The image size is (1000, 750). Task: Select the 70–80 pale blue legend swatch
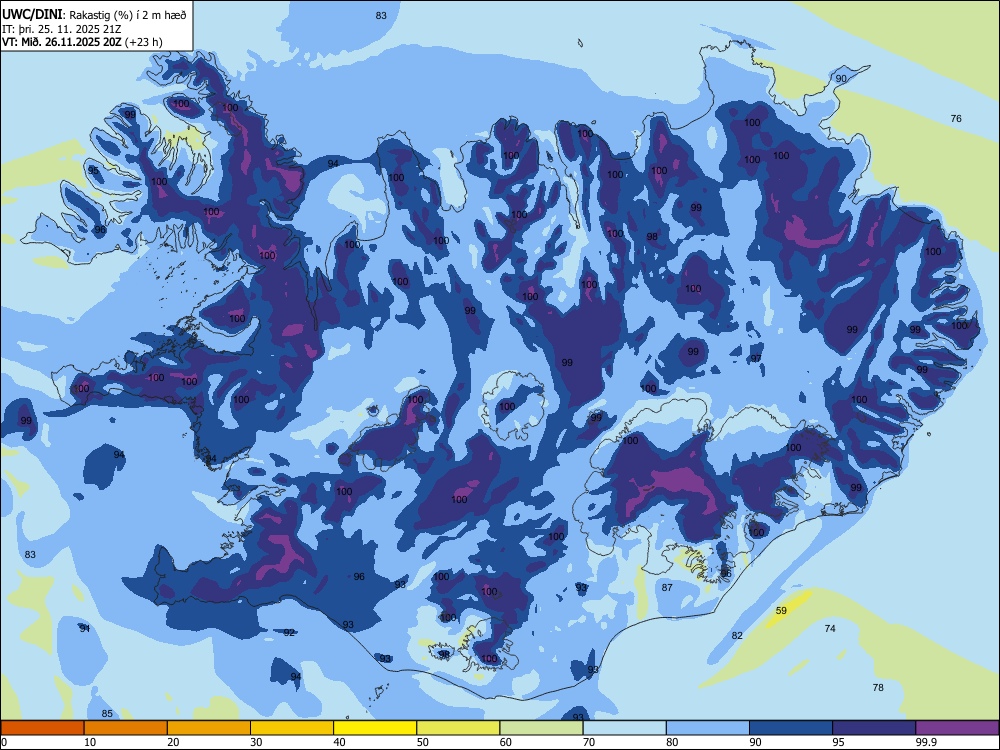pyautogui.click(x=624, y=728)
